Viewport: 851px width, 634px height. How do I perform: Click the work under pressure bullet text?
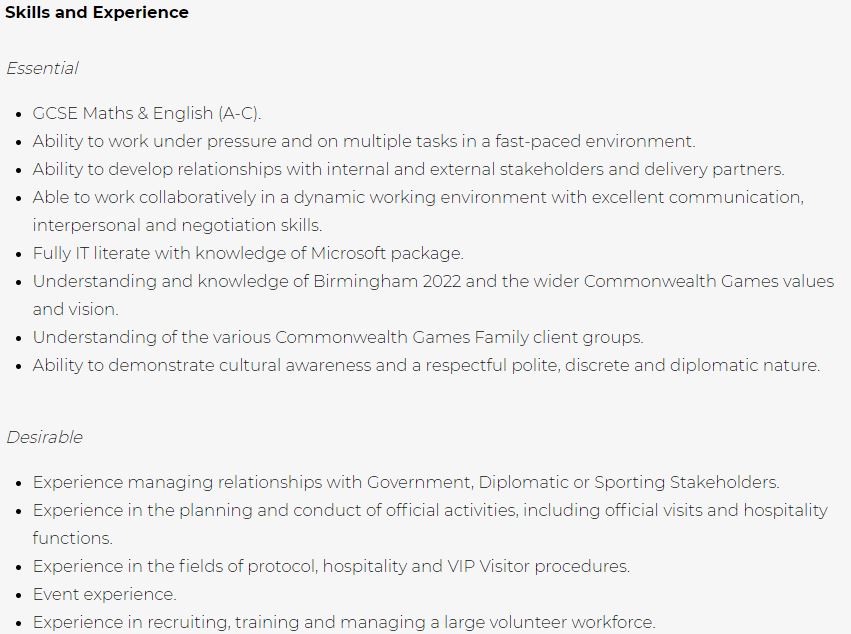tap(364, 141)
